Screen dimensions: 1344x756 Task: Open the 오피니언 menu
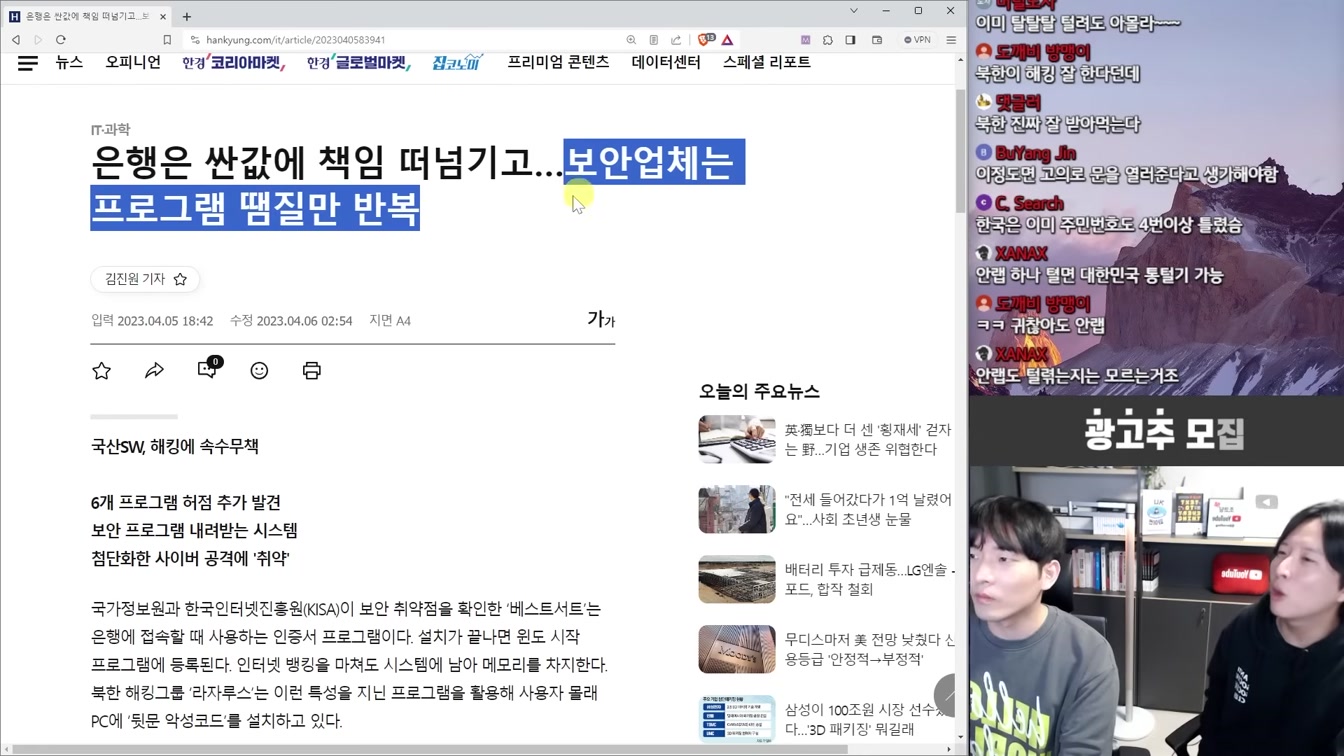[133, 62]
